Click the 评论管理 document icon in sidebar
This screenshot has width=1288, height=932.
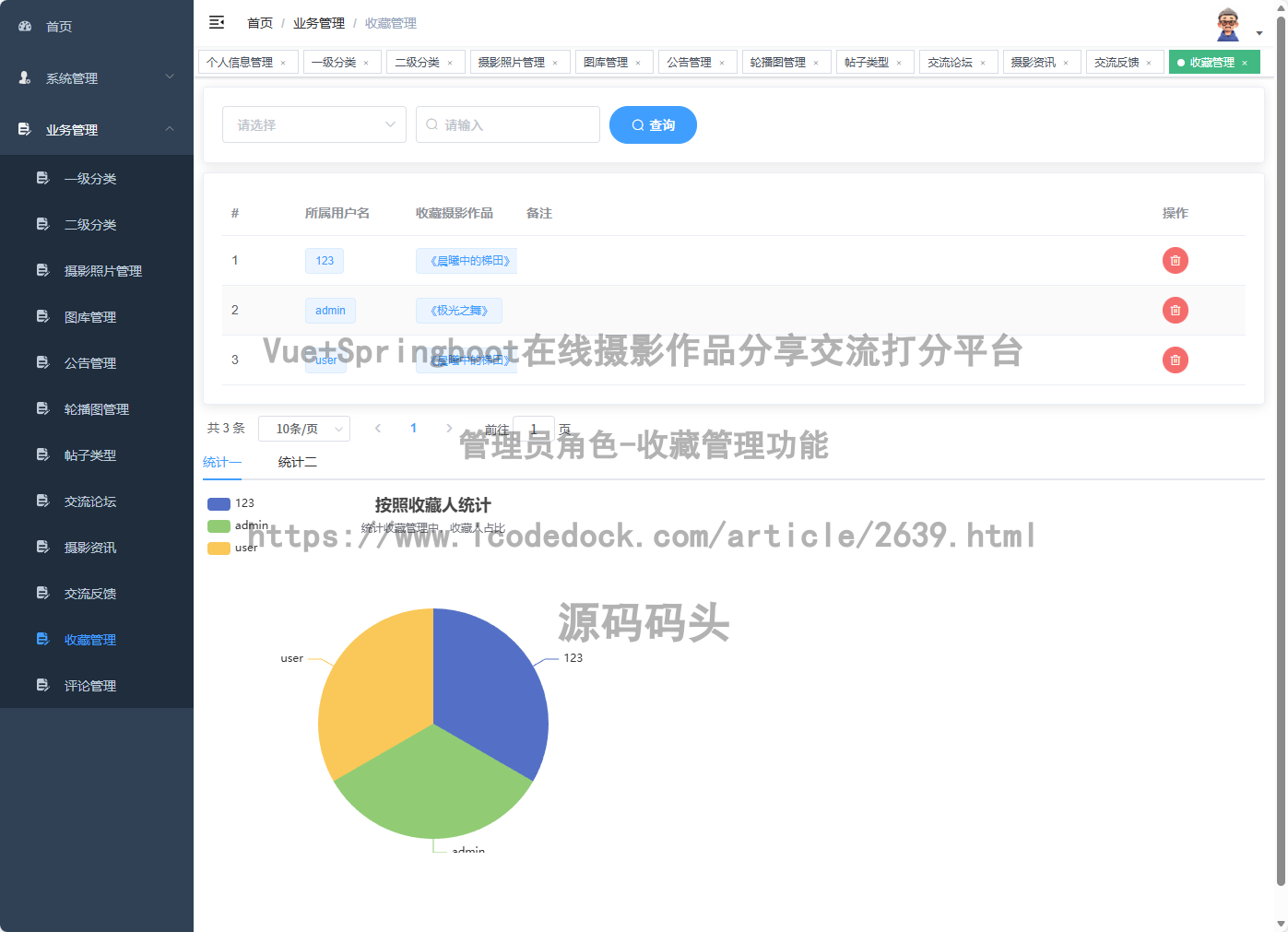click(42, 685)
